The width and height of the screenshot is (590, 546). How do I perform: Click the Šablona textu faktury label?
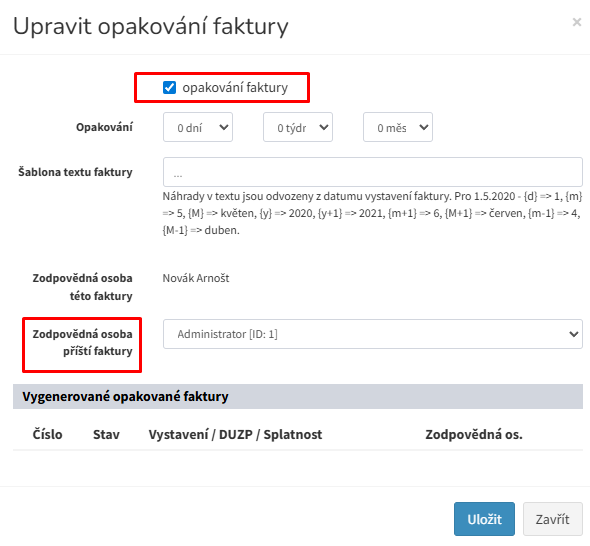coord(75,172)
